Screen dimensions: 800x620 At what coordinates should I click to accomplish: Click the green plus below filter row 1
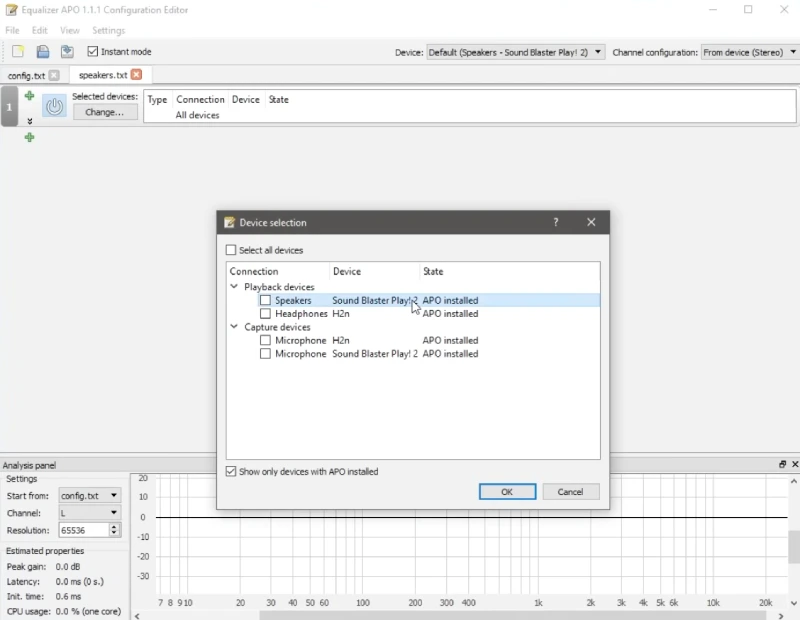tap(29, 137)
